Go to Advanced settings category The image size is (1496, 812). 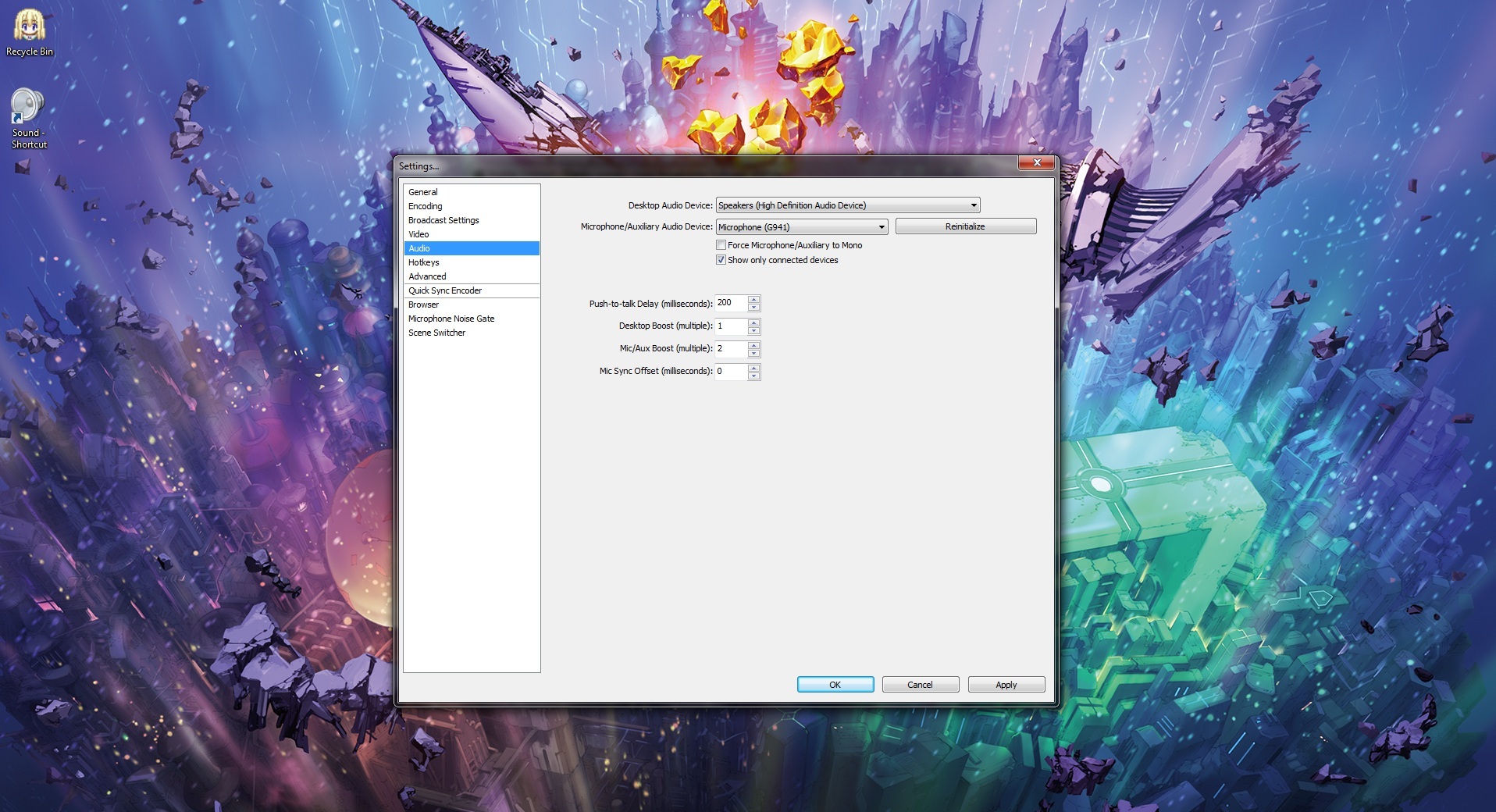coord(472,276)
